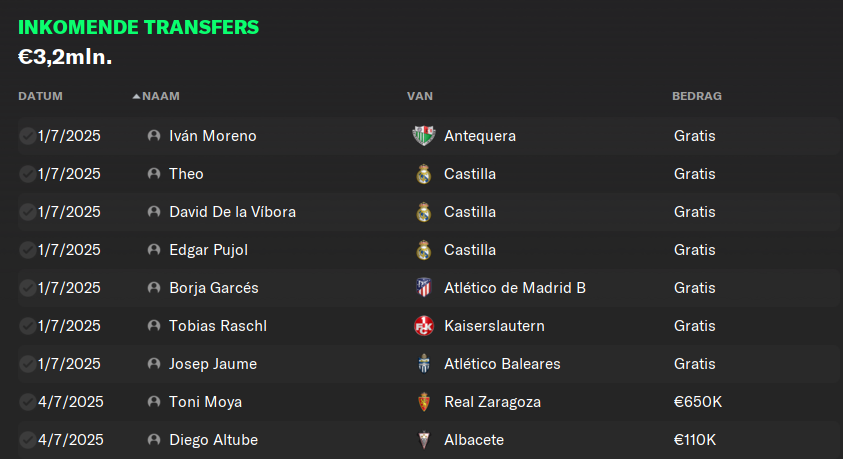The image size is (843, 459).
Task: Click the player icon beside Toni Moya
Action: [x=154, y=401]
